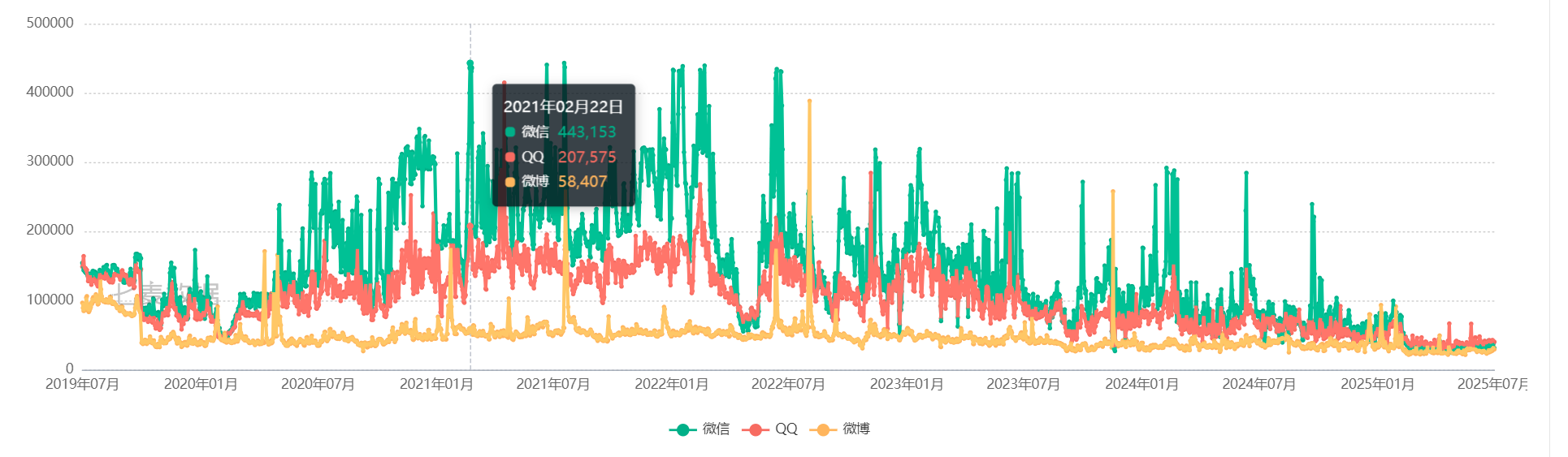1568x457 pixels.
Task: Click the 微信 value 443,153 in tooltip
Action: [x=587, y=132]
